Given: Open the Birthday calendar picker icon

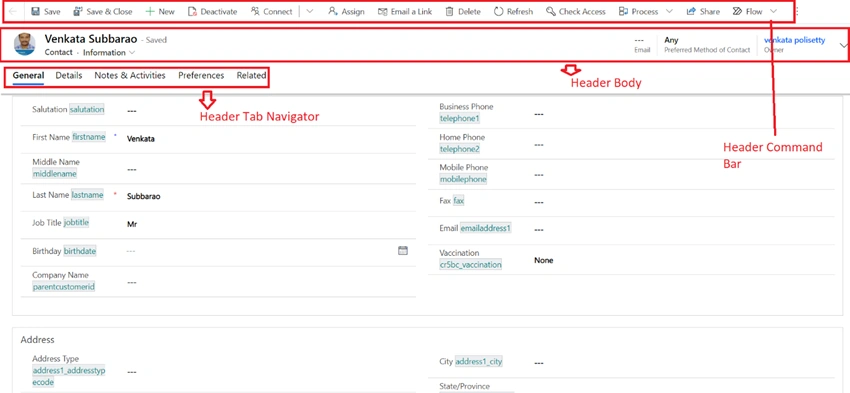Looking at the screenshot, I should click(403, 250).
